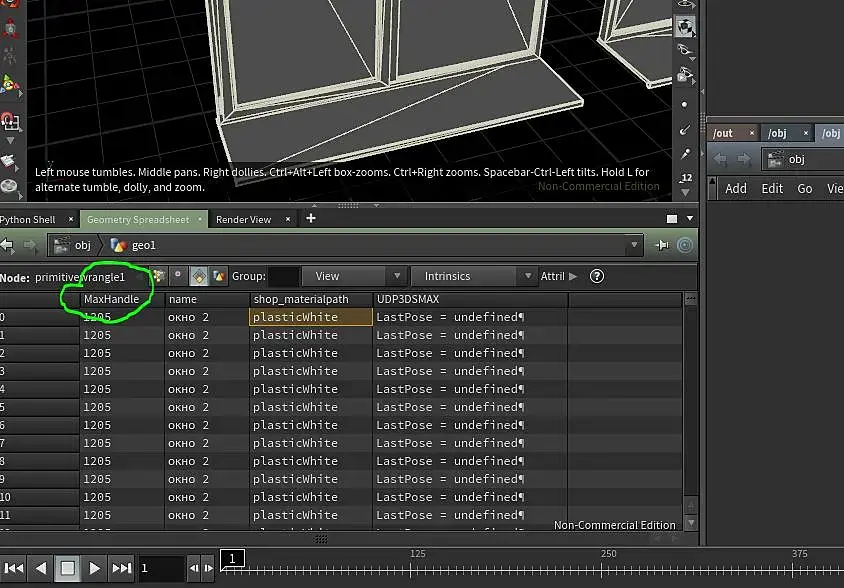Close the Python Shell tab
The width and height of the screenshot is (844, 588).
(71, 219)
